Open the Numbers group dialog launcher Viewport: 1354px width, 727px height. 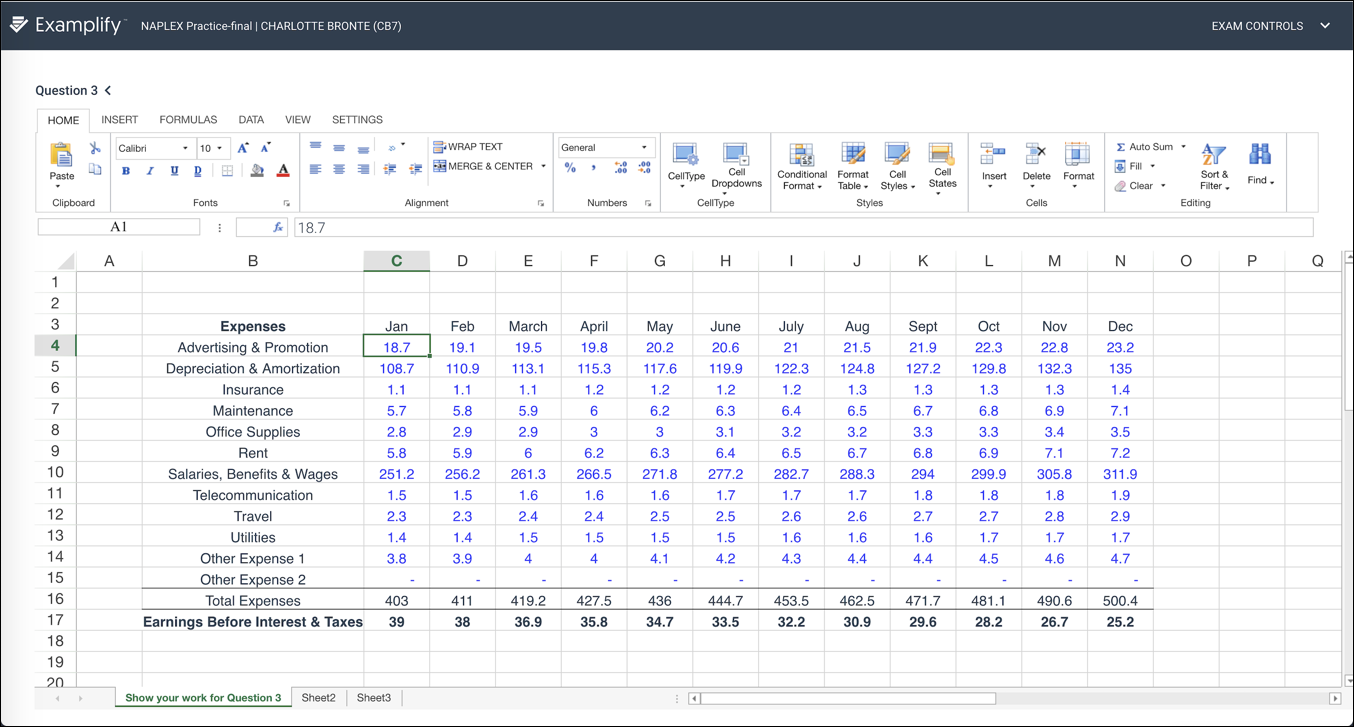coord(648,203)
